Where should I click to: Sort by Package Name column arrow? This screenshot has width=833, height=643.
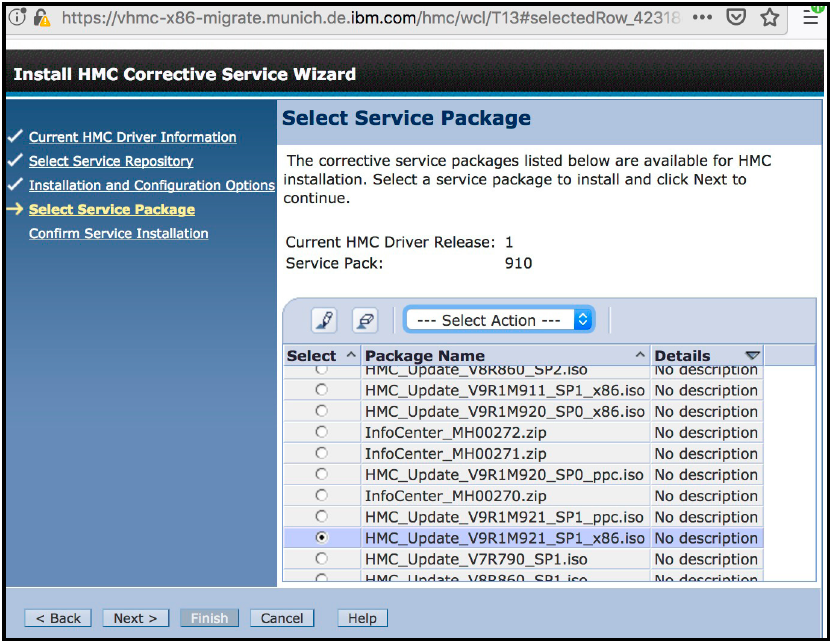(640, 356)
